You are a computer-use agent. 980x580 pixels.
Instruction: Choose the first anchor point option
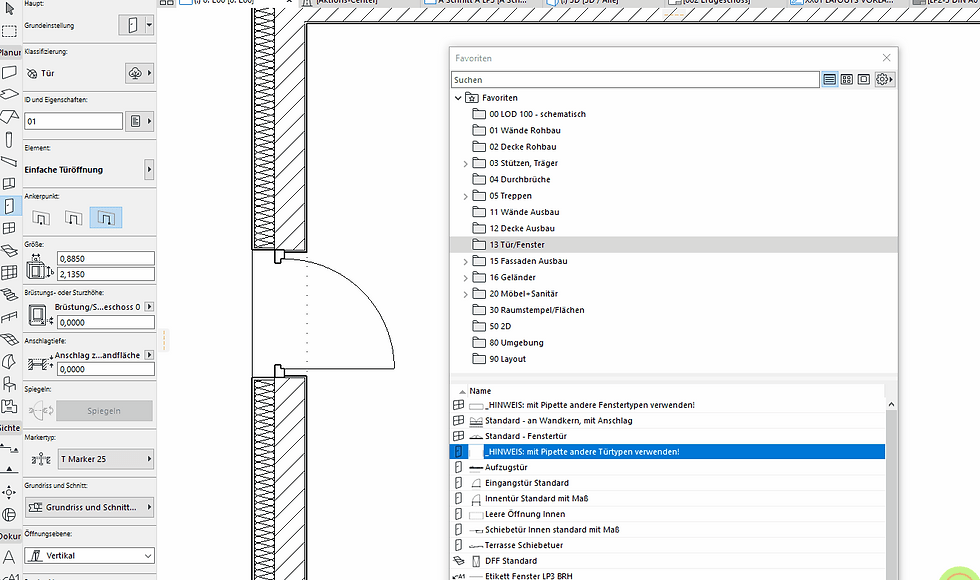point(41,218)
